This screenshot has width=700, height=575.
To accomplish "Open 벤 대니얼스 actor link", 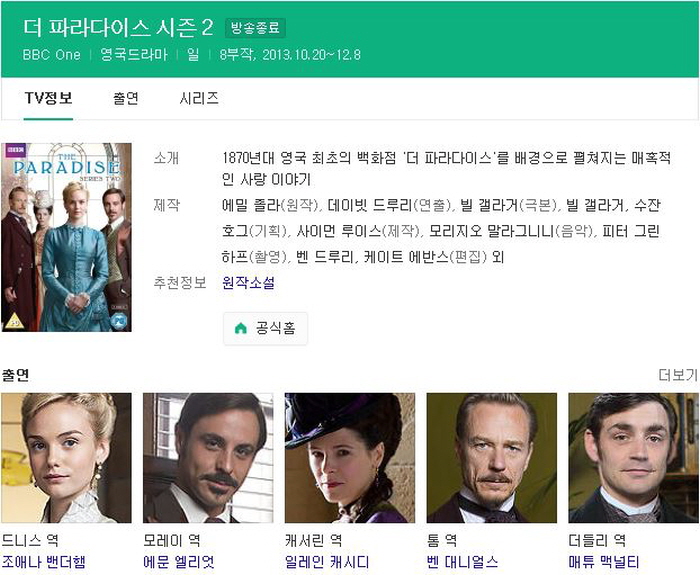I will coord(462,562).
